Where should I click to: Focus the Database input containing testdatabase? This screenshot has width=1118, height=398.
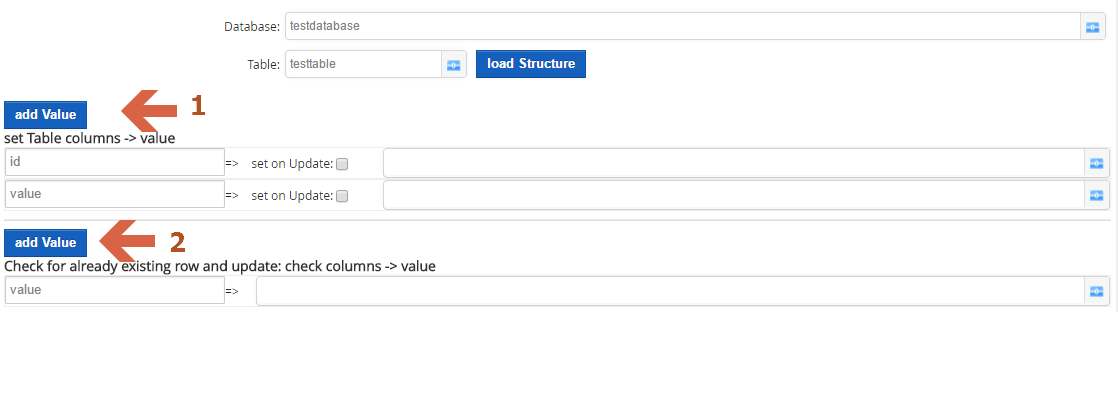(x=682, y=26)
